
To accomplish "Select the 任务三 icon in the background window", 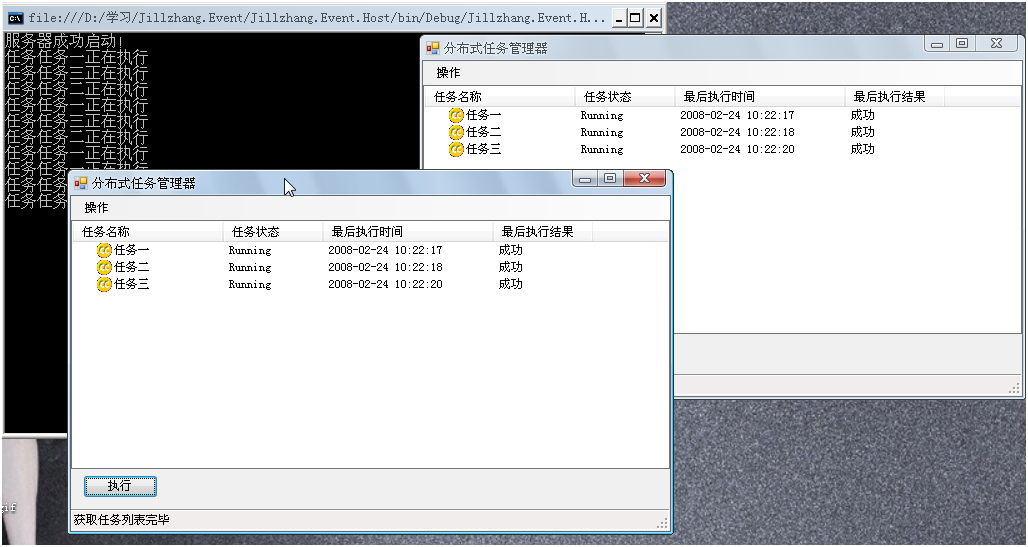I will click(456, 150).
